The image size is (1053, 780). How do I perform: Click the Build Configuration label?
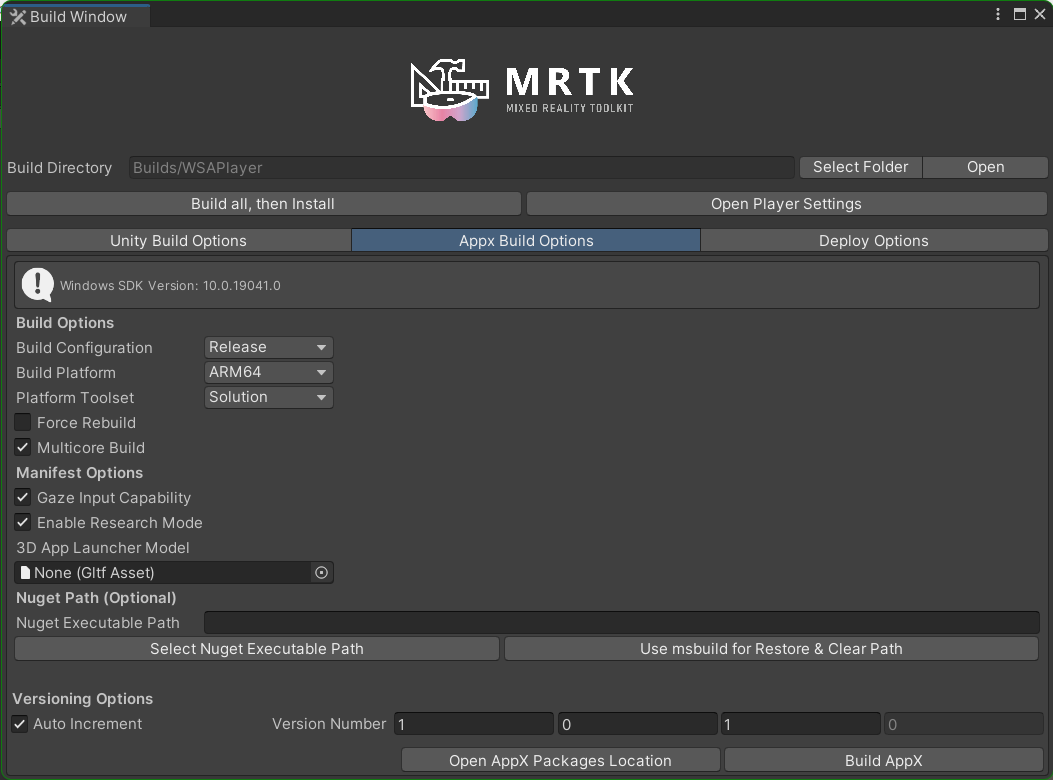click(x=84, y=347)
